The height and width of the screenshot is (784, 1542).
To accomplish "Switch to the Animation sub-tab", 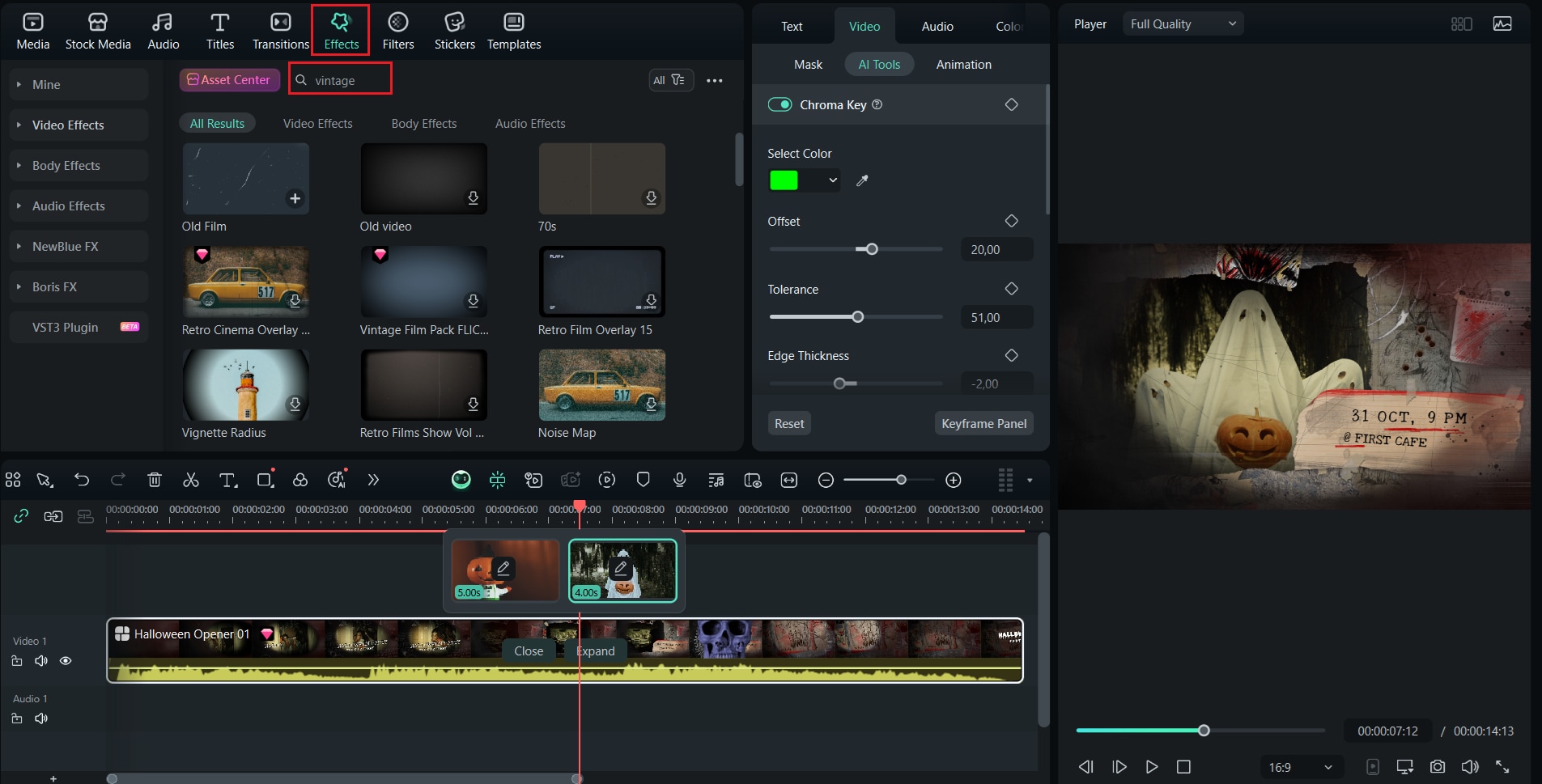I will coord(963,64).
